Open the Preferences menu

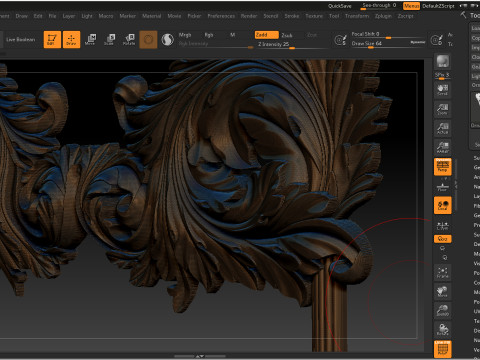[221, 16]
